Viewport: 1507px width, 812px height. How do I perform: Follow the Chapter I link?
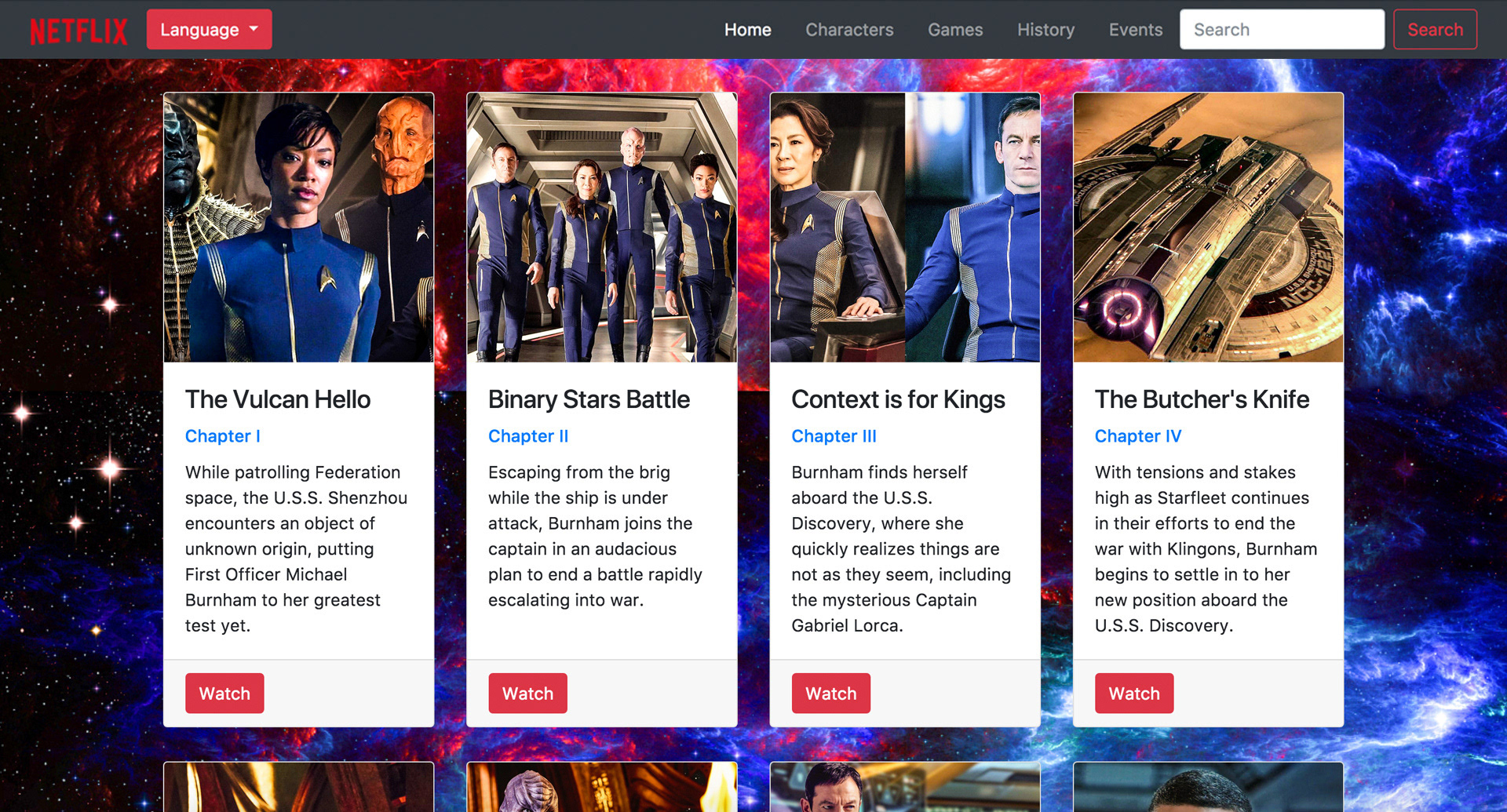click(x=223, y=436)
